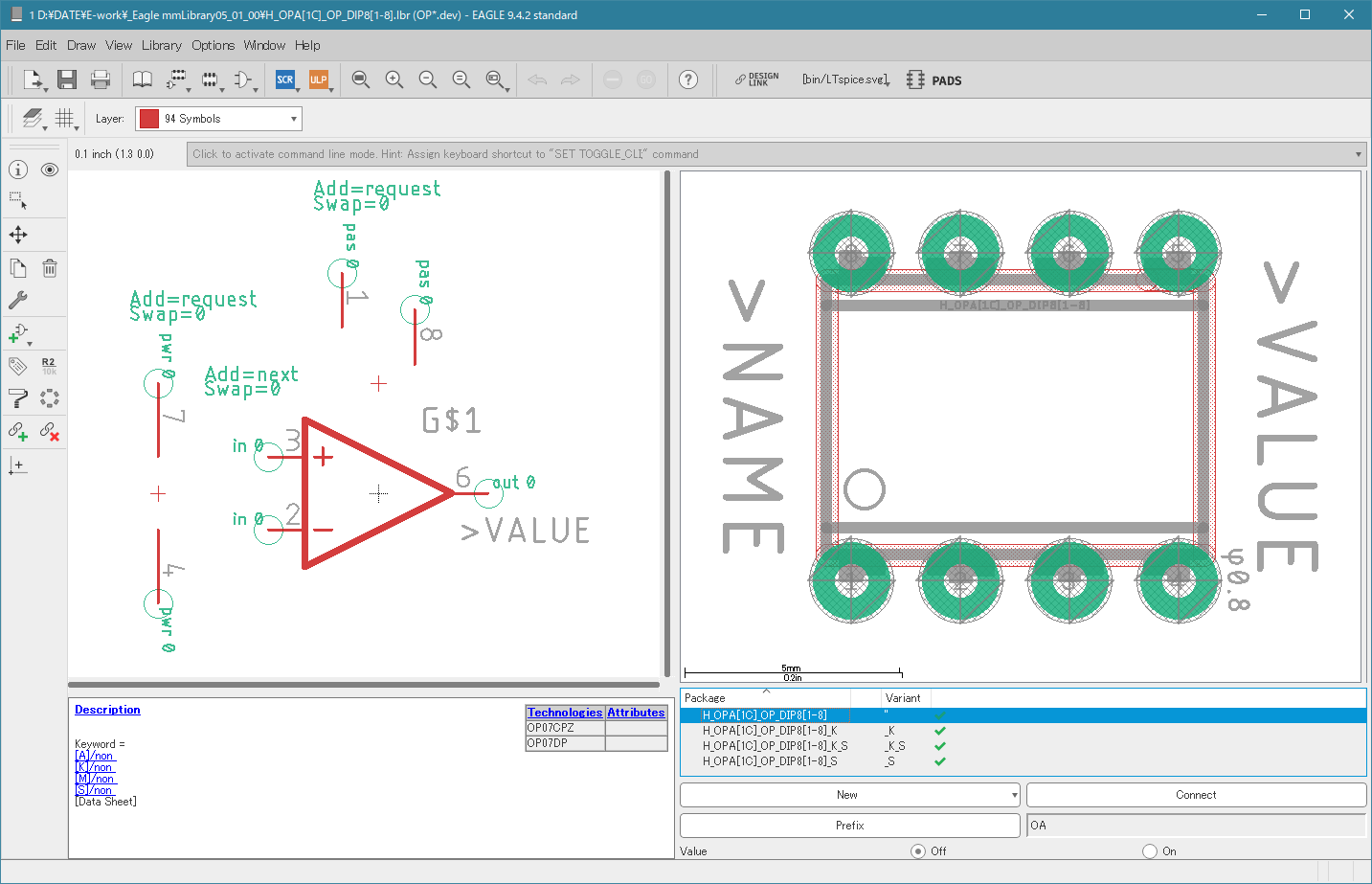The height and width of the screenshot is (884, 1372).
Task: Open the ULP user program icon
Action: (x=318, y=79)
